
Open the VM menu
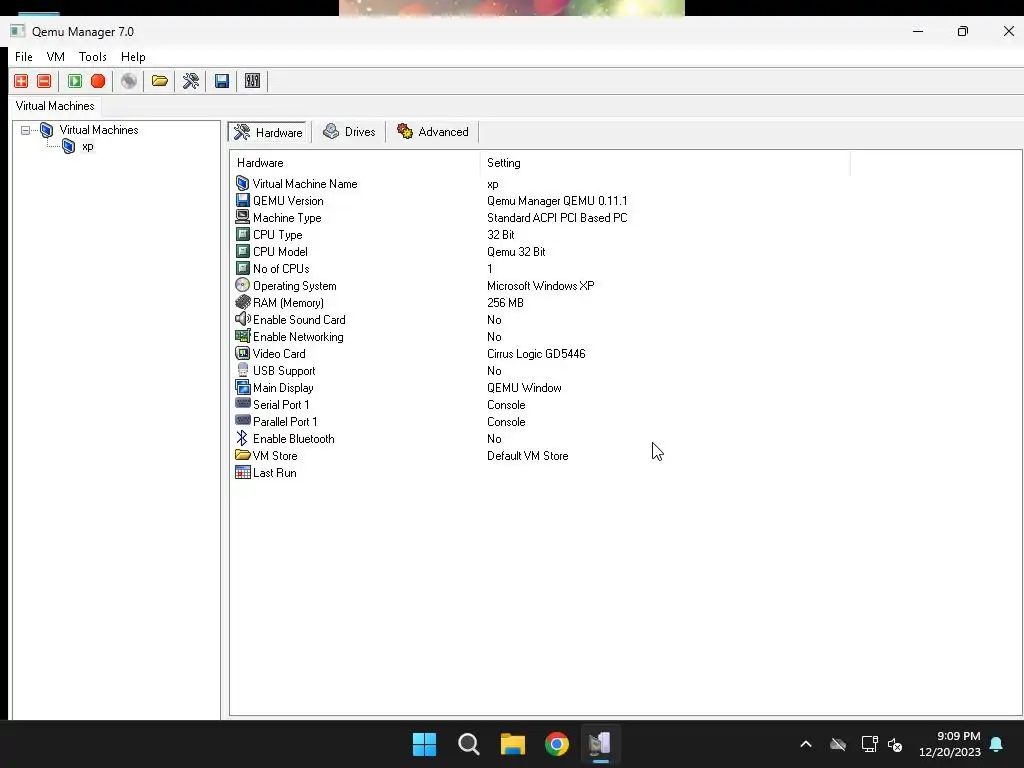(x=56, y=57)
